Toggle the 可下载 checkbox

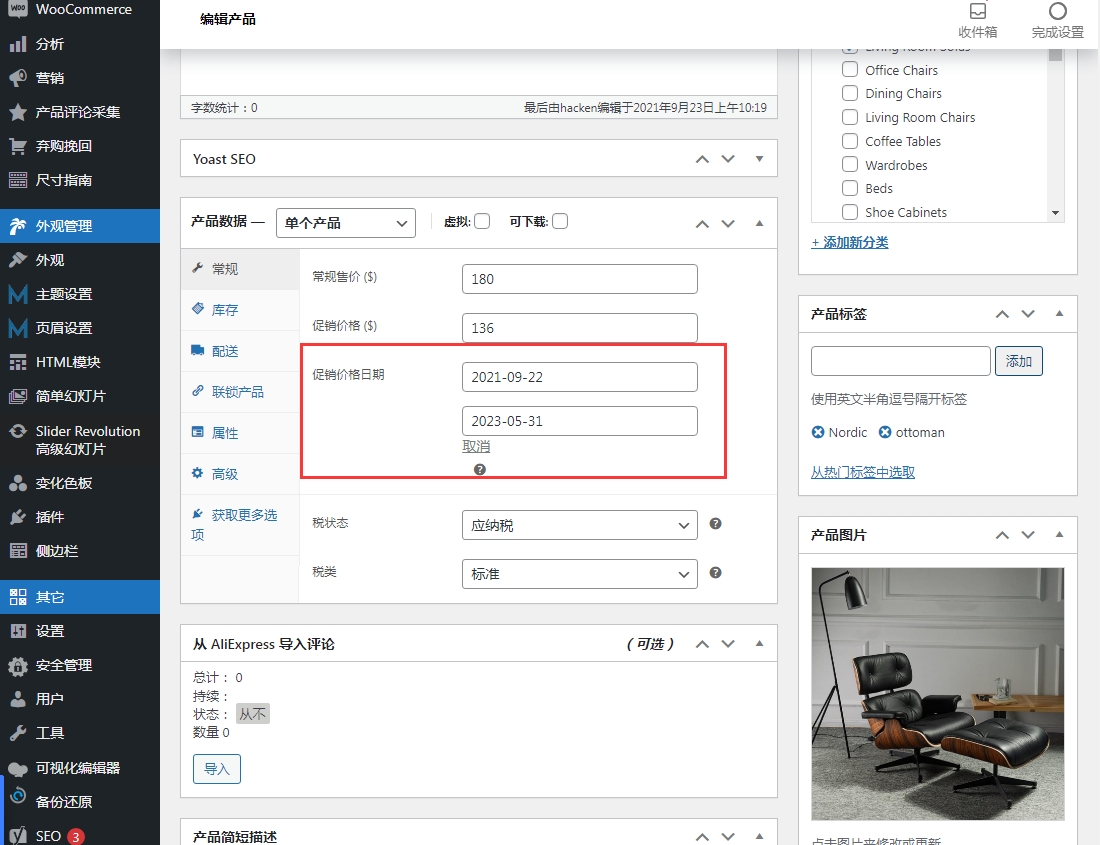click(x=560, y=222)
